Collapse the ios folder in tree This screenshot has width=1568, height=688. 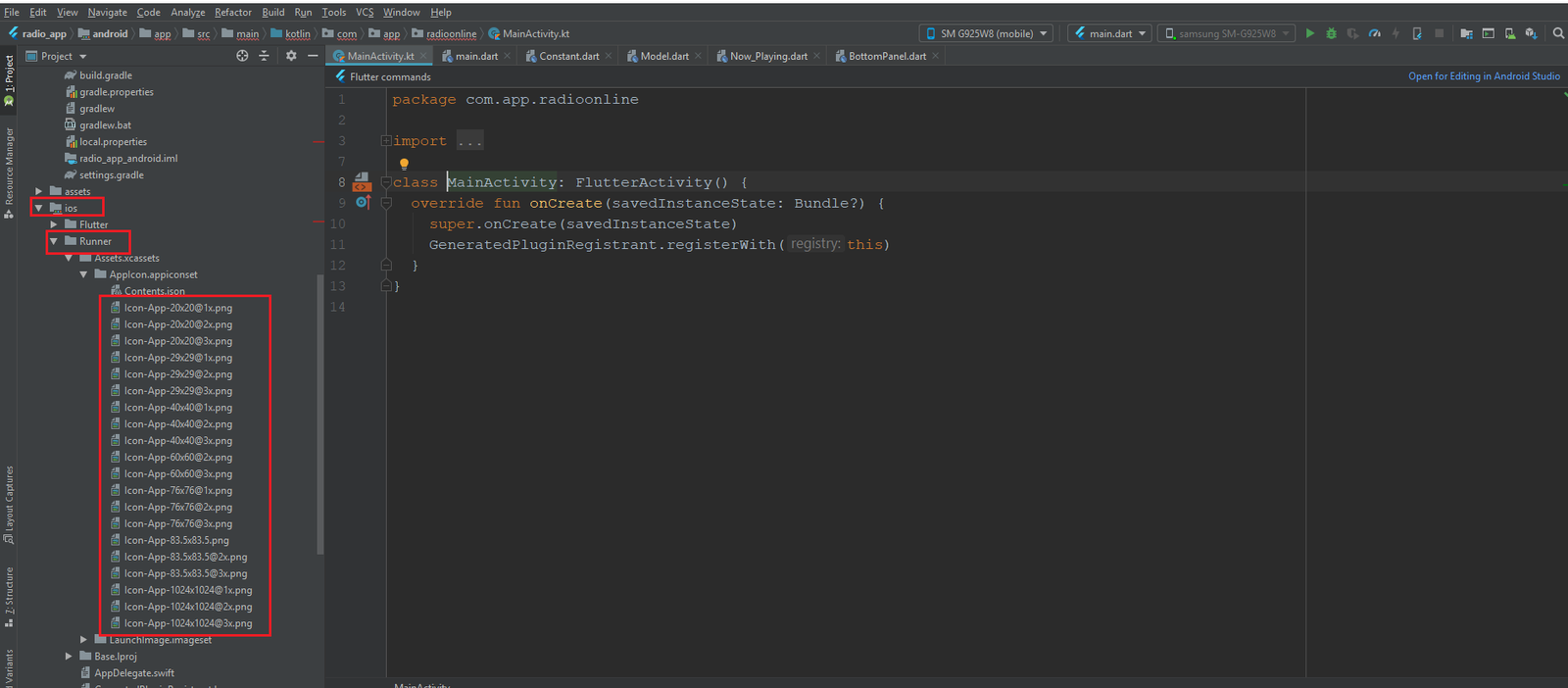[x=39, y=208]
